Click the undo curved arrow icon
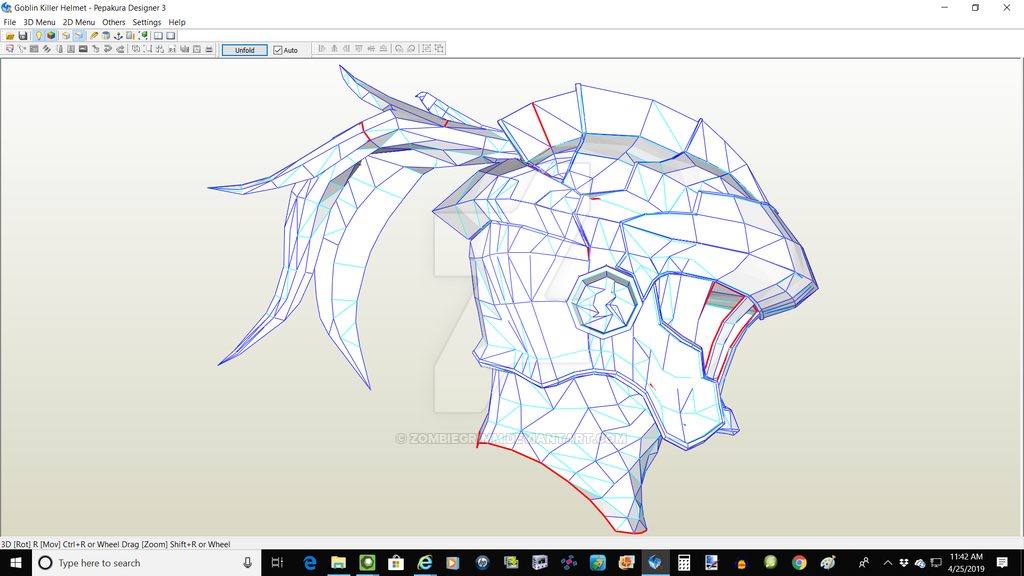 click(108, 49)
